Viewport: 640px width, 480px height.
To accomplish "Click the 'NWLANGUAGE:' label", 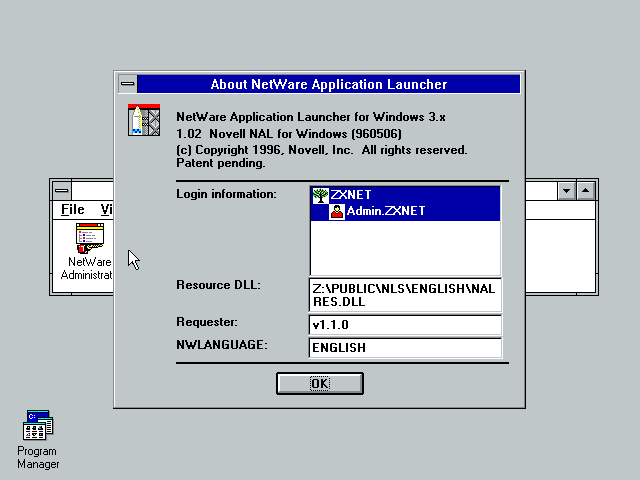I will click(222, 345).
